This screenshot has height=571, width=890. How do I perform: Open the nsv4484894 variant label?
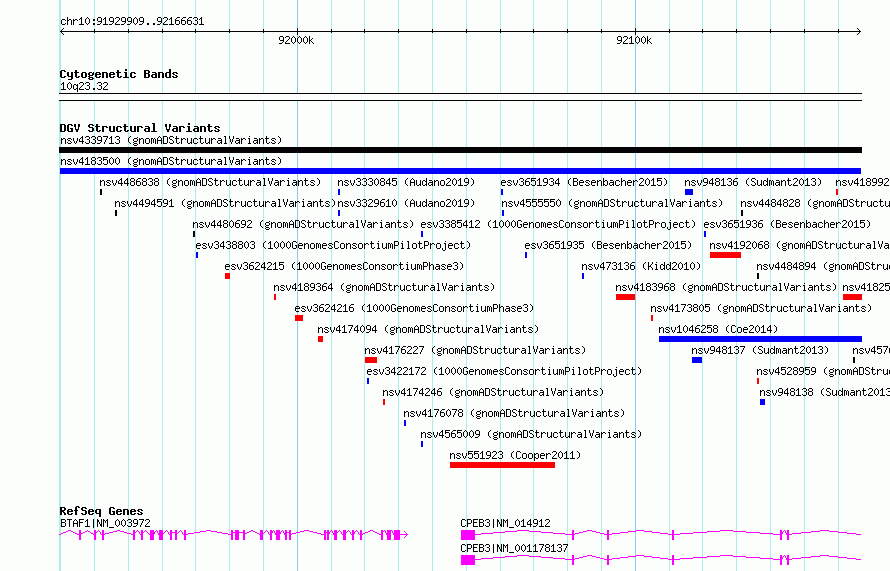[x=823, y=266]
